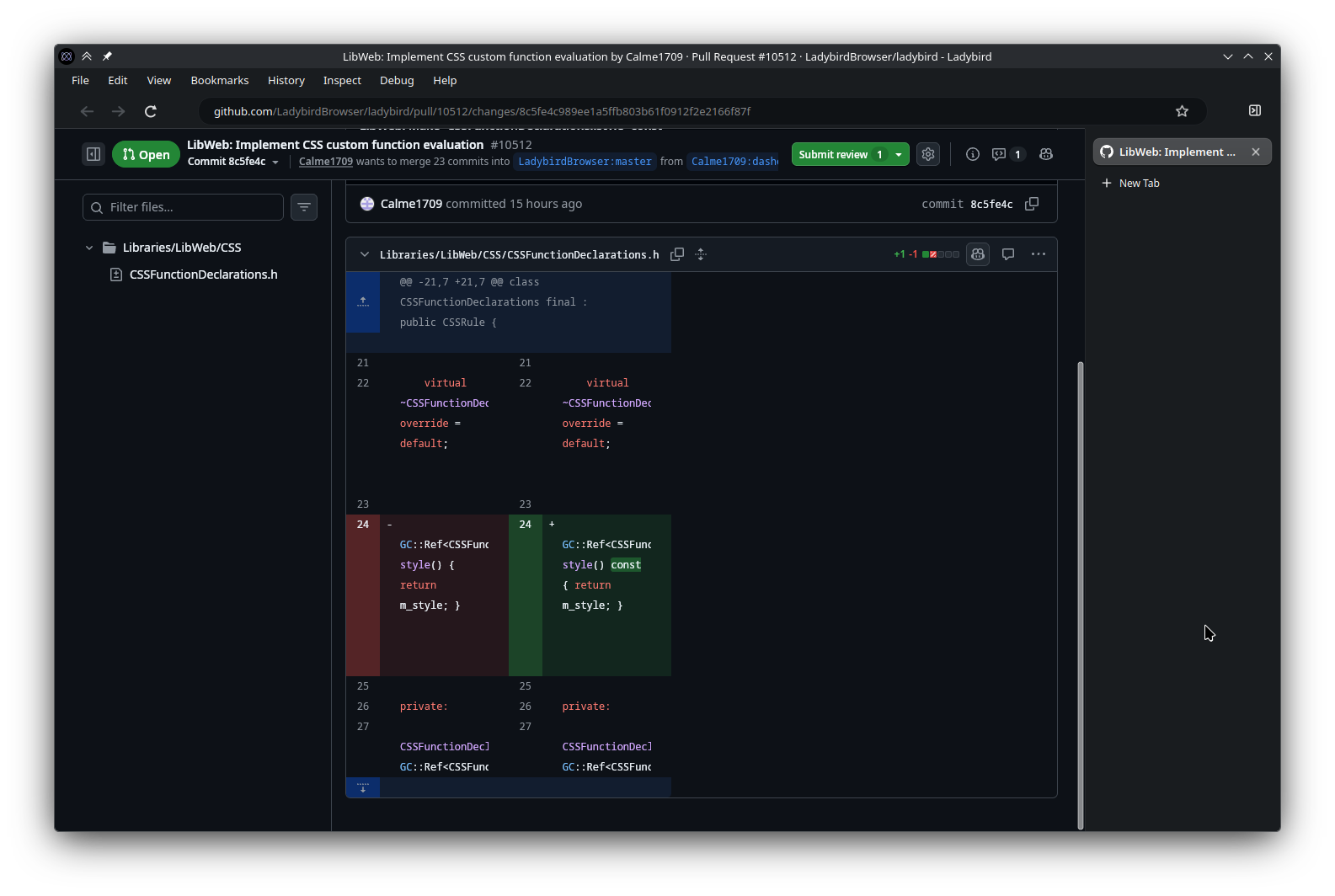Copy the CSSFunctionDeclarations.h file path
Image resolution: width=1335 pixels, height=896 pixels.
point(676,254)
